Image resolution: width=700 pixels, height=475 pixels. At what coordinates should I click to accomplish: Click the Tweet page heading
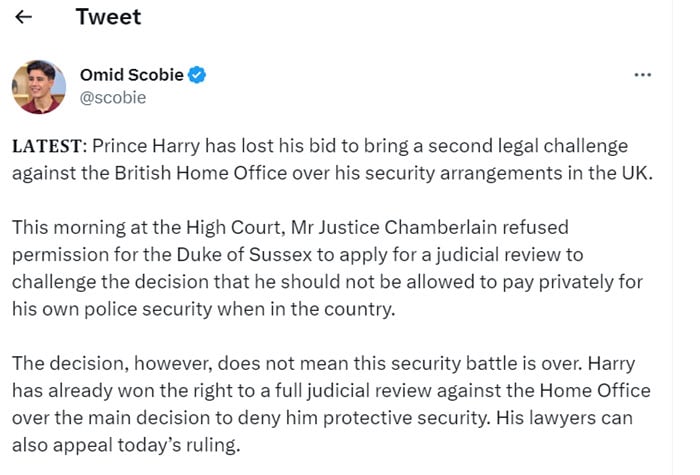pos(108,17)
